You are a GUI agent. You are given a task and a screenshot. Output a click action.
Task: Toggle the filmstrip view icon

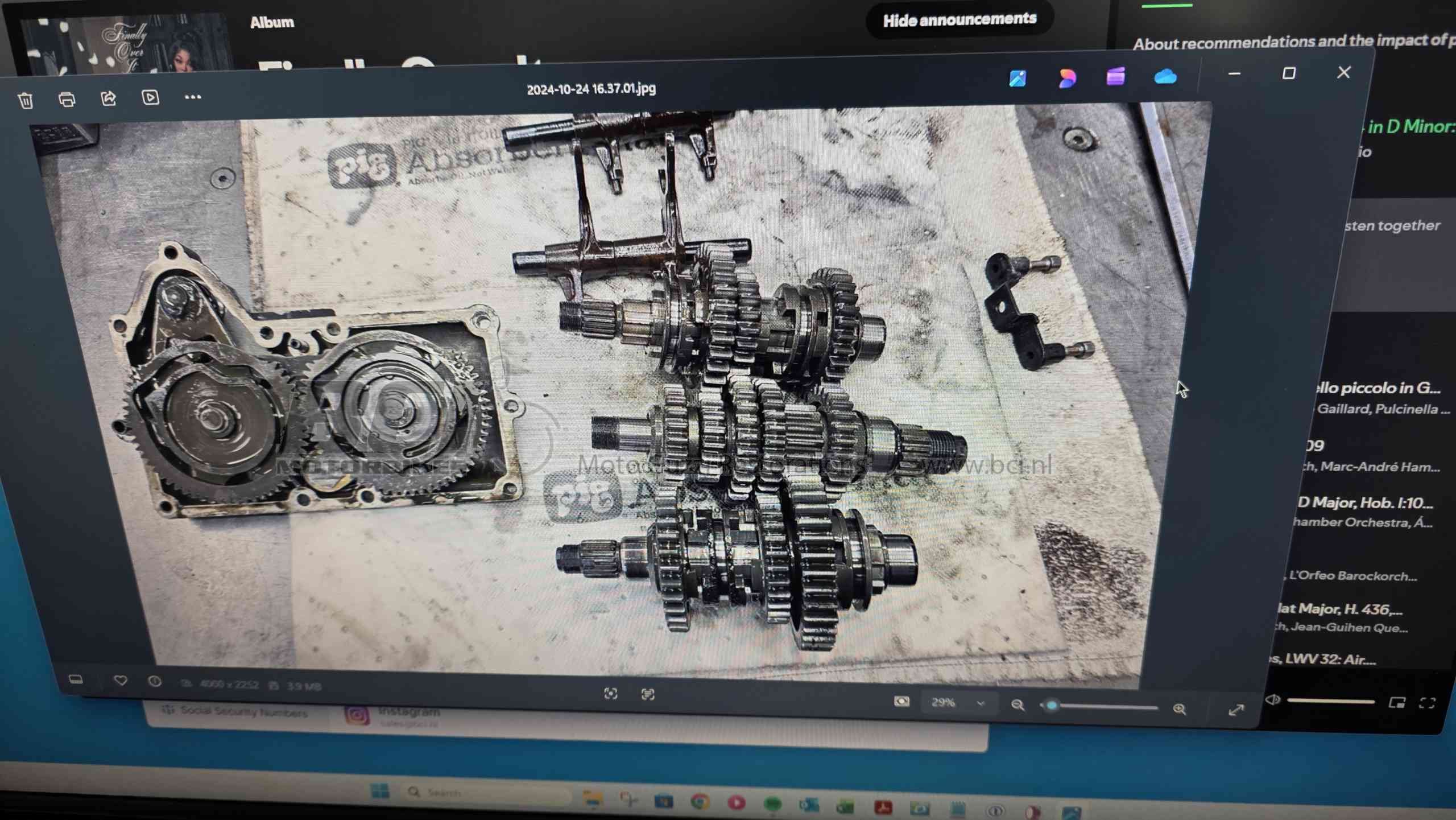pyautogui.click(x=76, y=679)
